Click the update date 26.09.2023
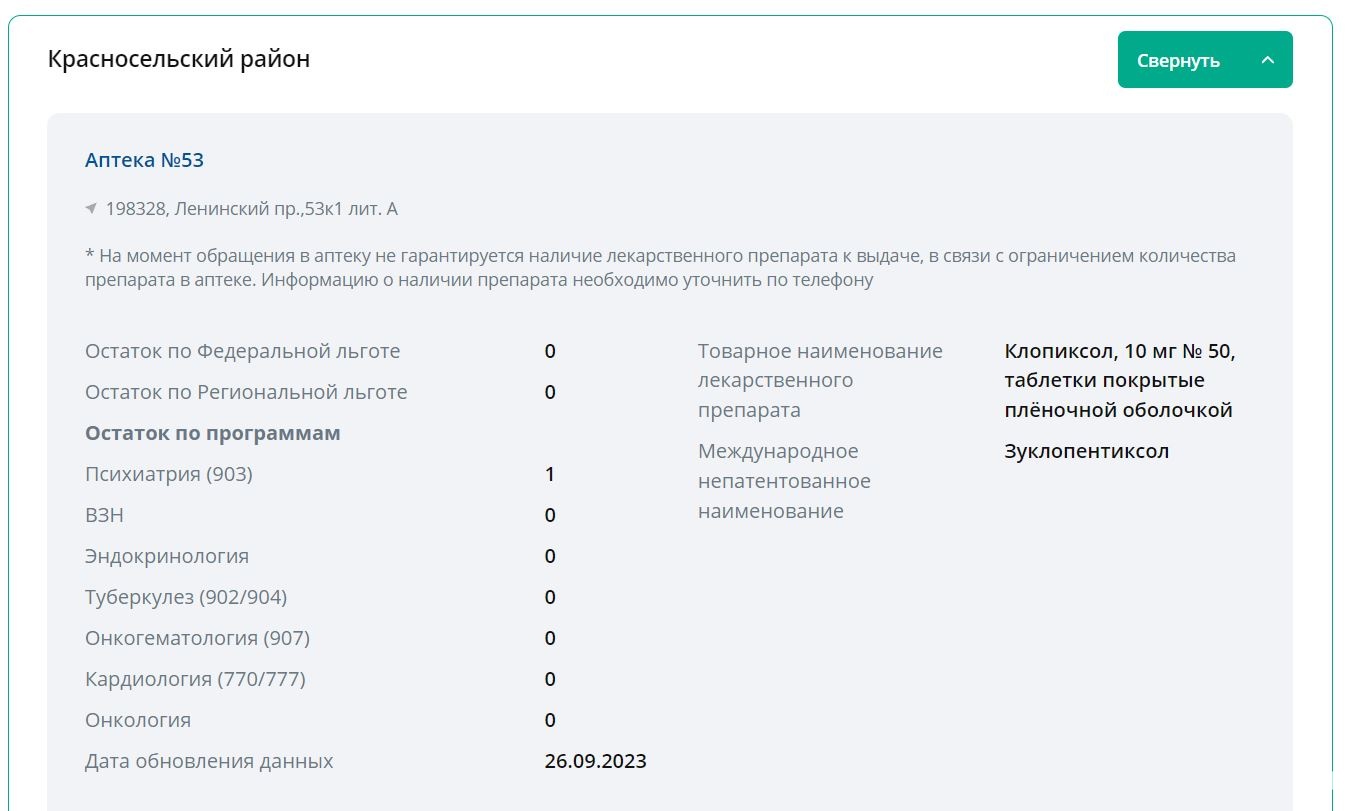The image size is (1372, 811). [x=595, y=761]
